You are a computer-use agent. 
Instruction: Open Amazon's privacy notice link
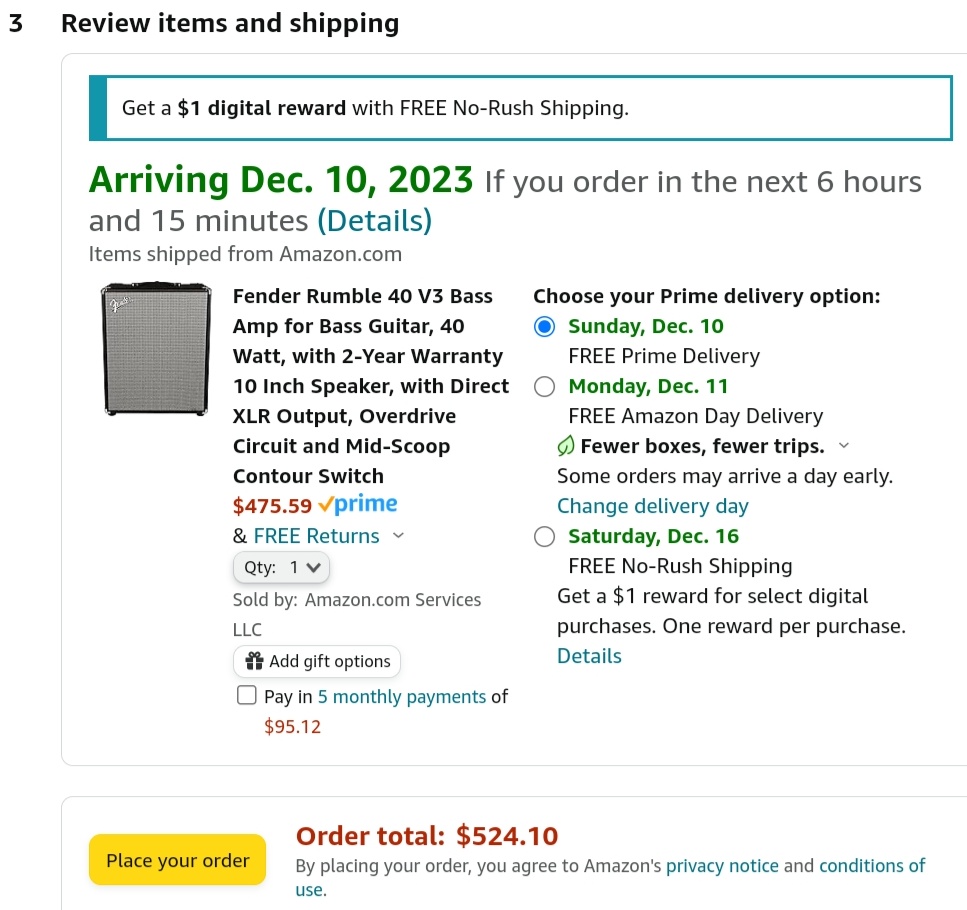point(722,866)
